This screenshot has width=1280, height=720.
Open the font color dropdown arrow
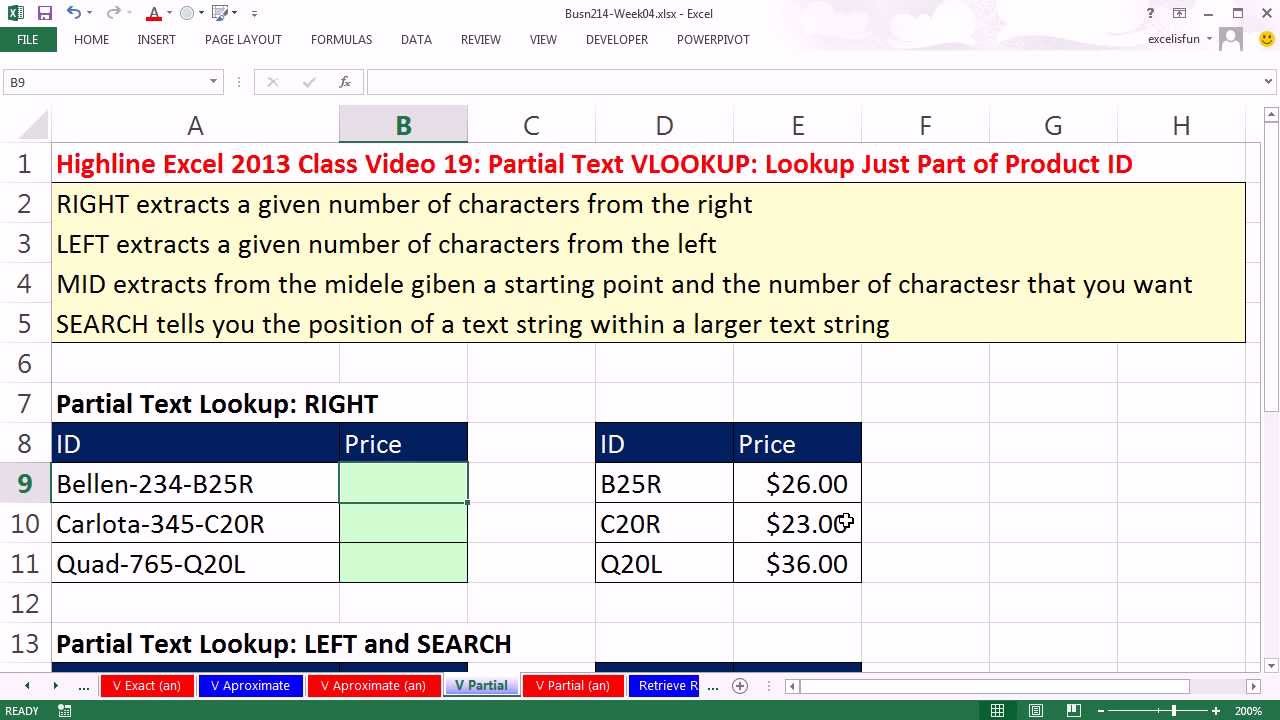pos(168,14)
